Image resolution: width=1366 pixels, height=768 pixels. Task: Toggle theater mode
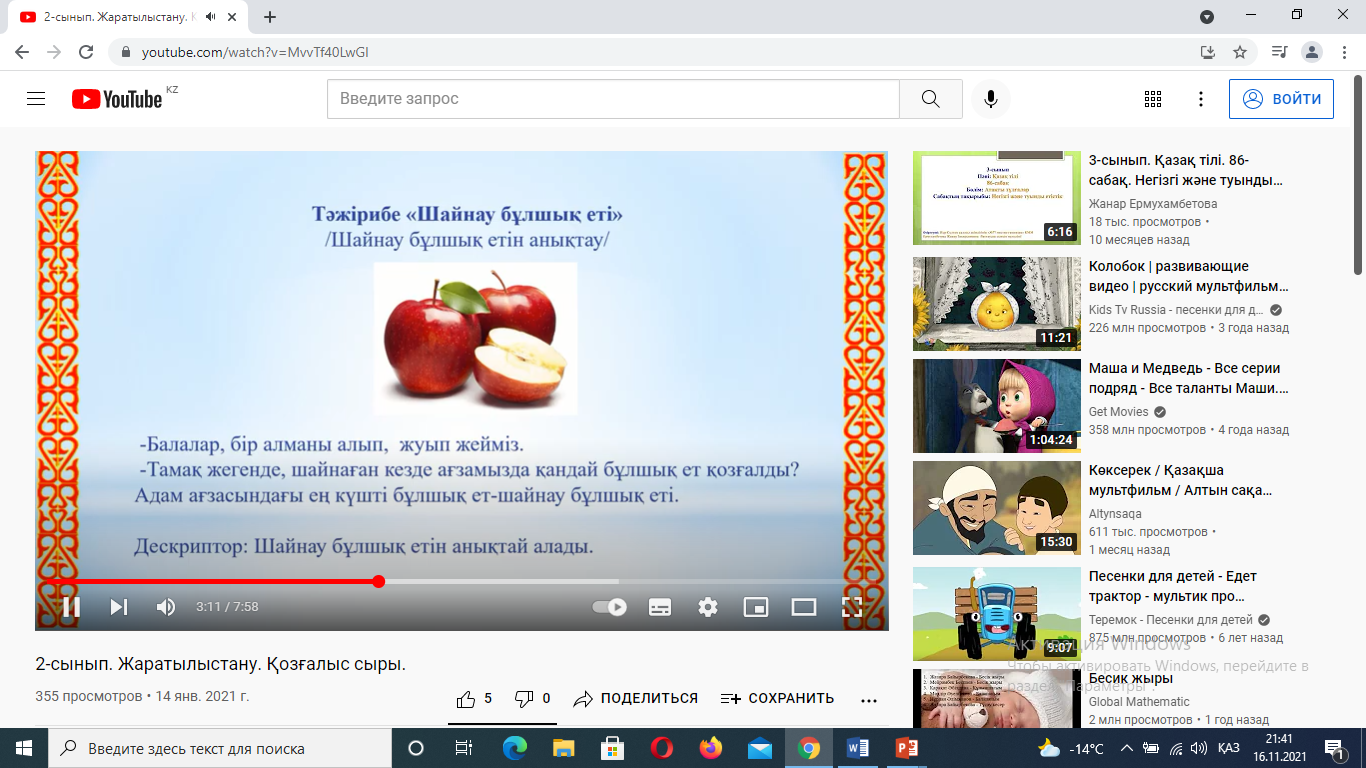pyautogui.click(x=804, y=606)
